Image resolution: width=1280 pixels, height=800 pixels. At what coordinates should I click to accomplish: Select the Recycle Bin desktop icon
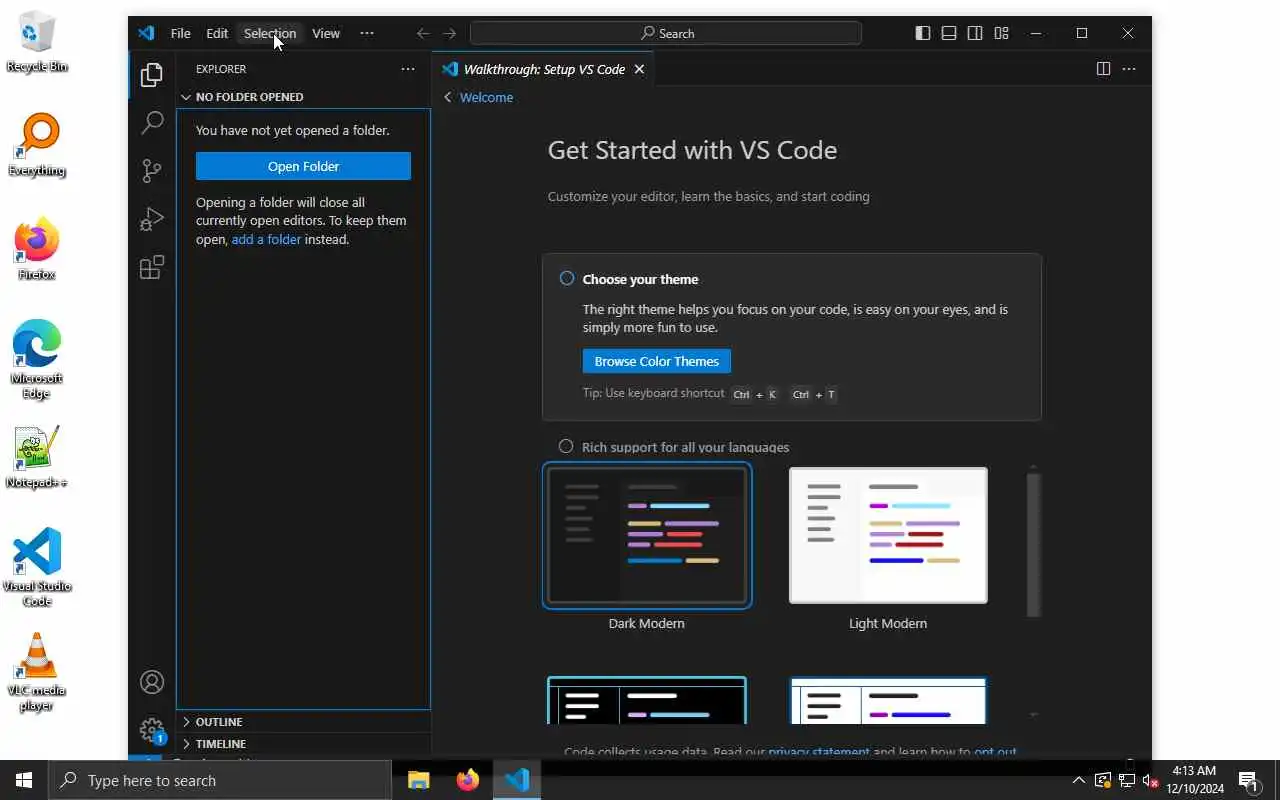click(x=37, y=42)
